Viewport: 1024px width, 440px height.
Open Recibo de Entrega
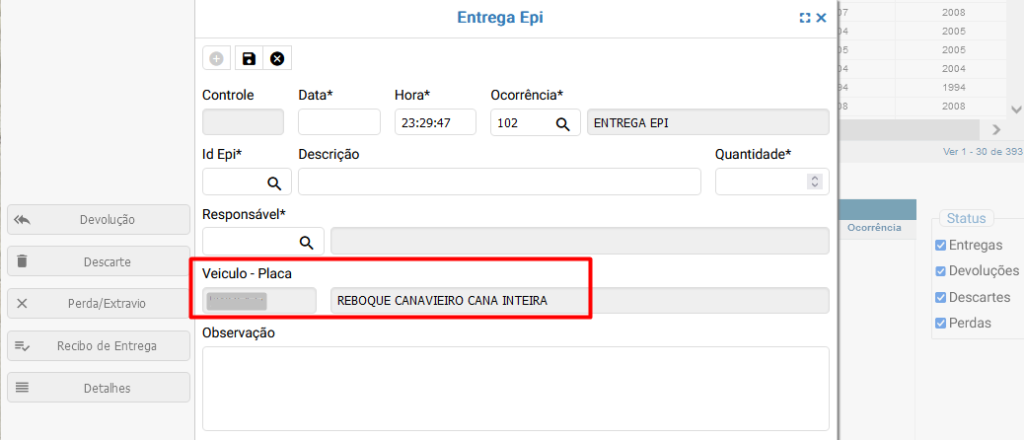[x=98, y=346]
